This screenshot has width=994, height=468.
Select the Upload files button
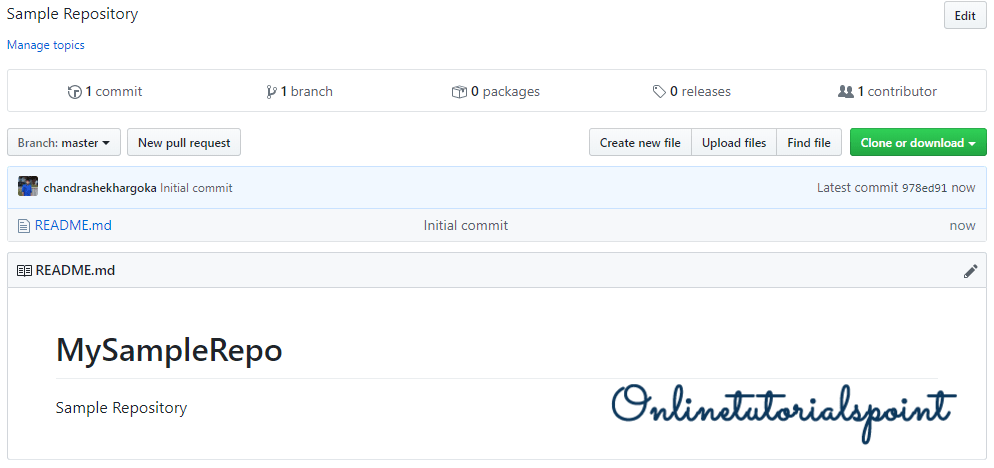tap(734, 143)
